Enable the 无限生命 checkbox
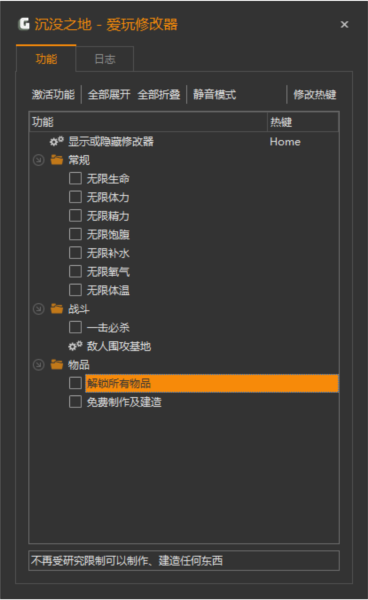This screenshot has width=368, height=600. 75,178
